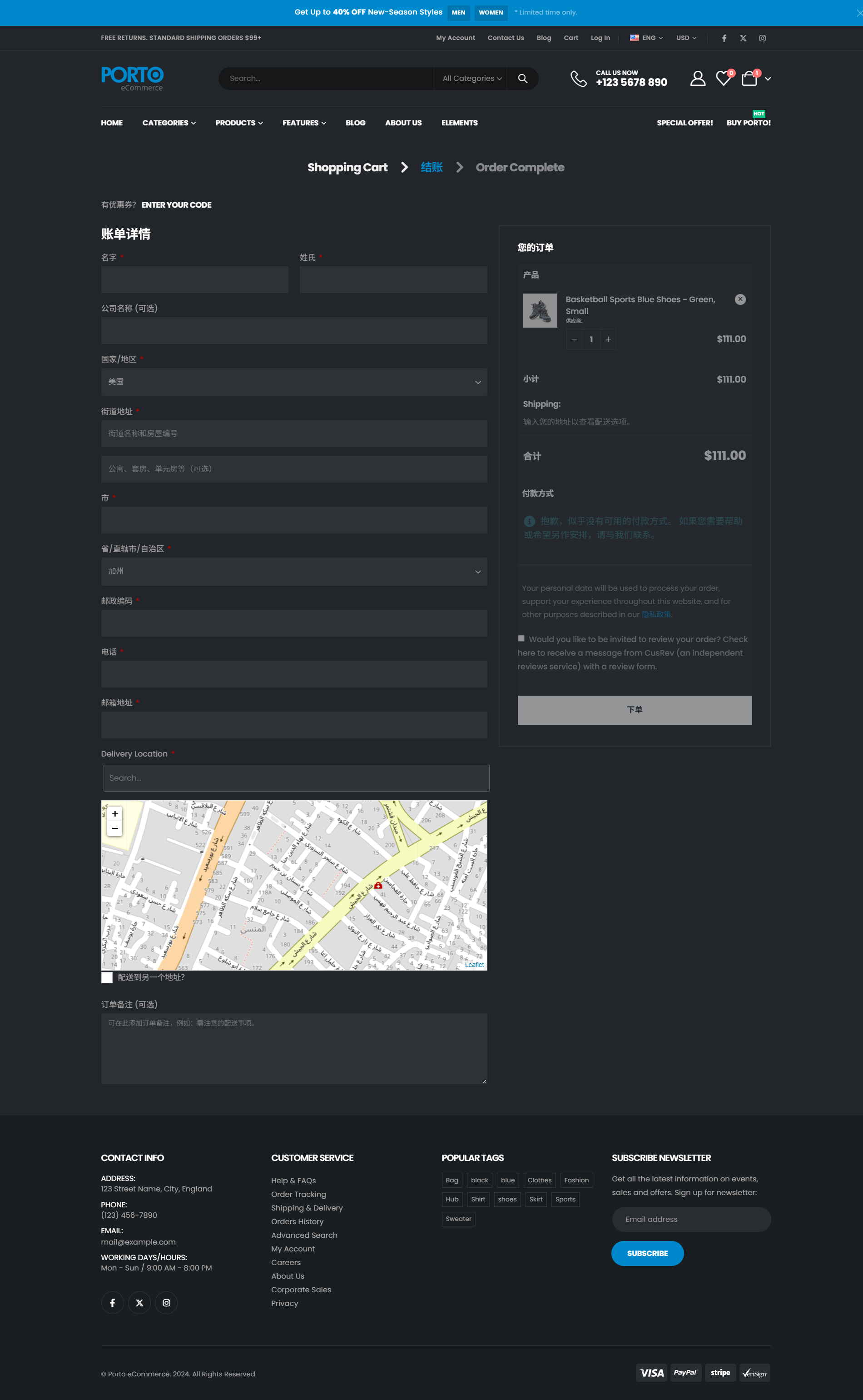This screenshot has height=1400, width=863.
Task: Zoom in on the delivery map
Action: (115, 814)
